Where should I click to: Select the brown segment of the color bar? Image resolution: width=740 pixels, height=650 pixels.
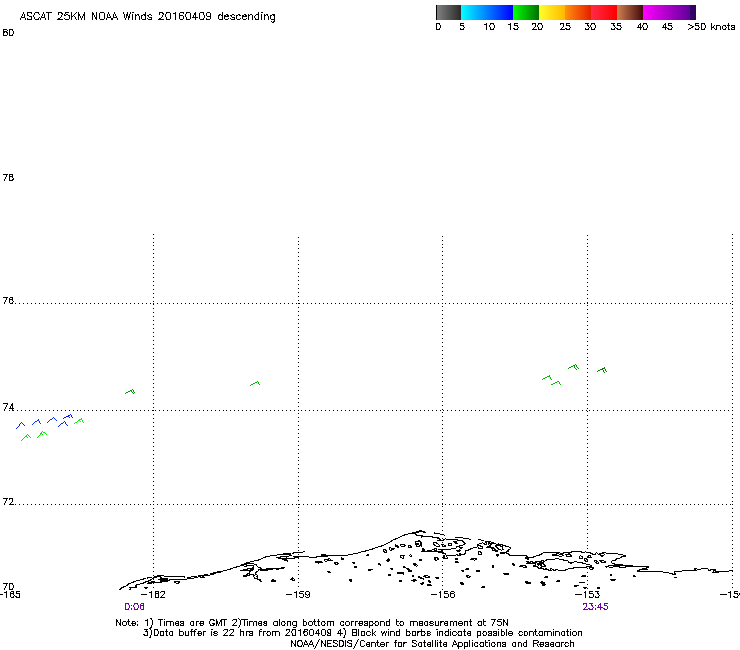click(630, 12)
